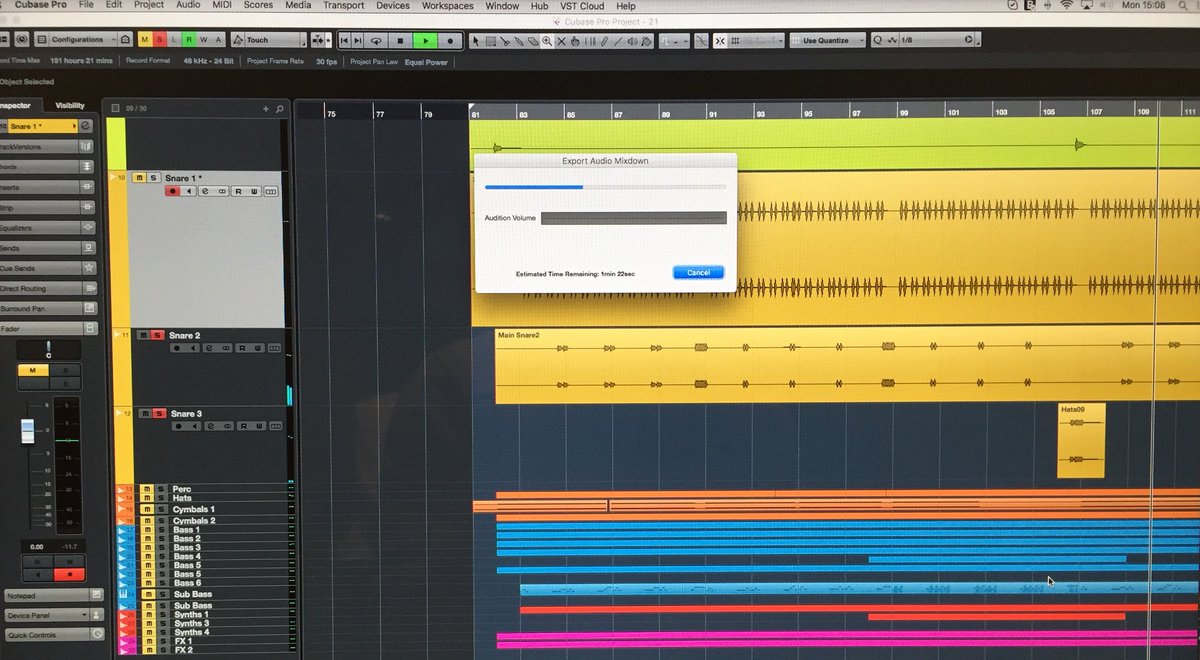Open the Notepad inspector section
Image resolution: width=1200 pixels, height=660 pixels.
(x=52, y=595)
